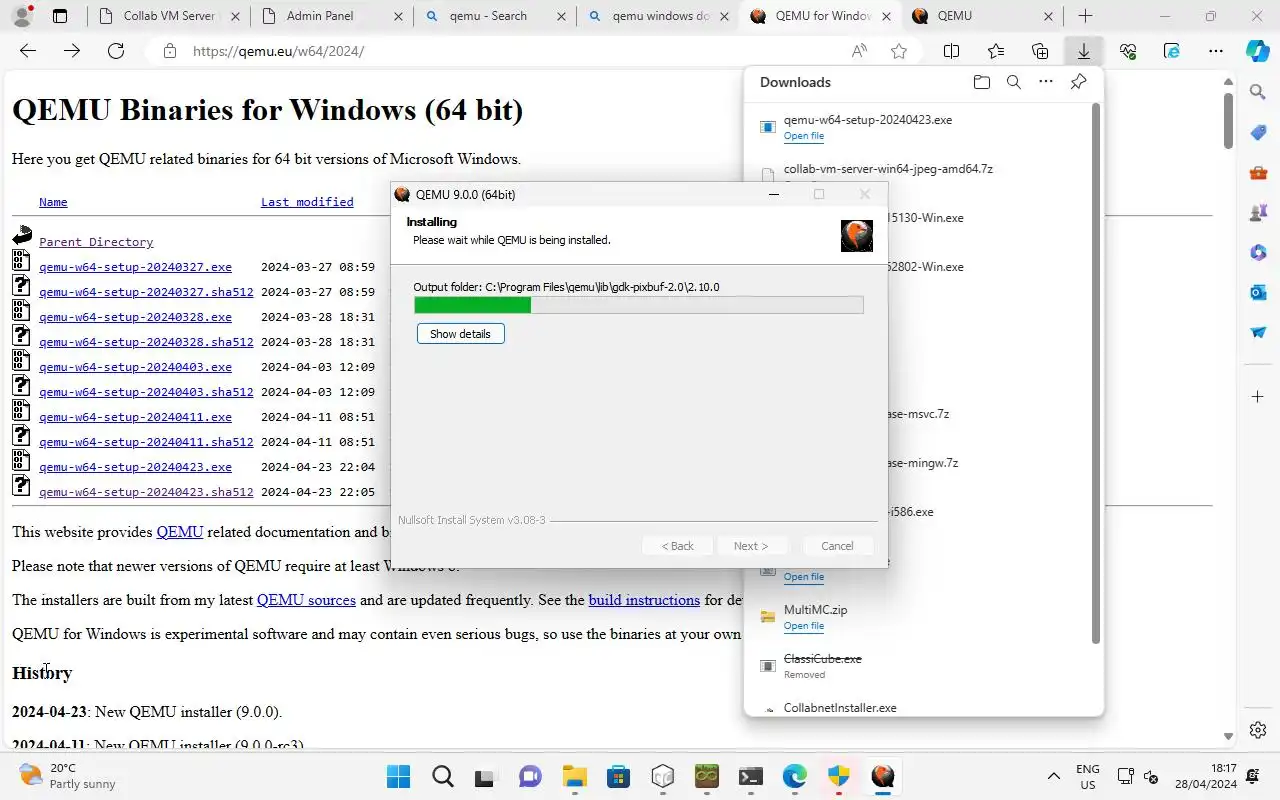This screenshot has height=800, width=1280.
Task: Reload the page with the refresh icon
Action: [116, 51]
